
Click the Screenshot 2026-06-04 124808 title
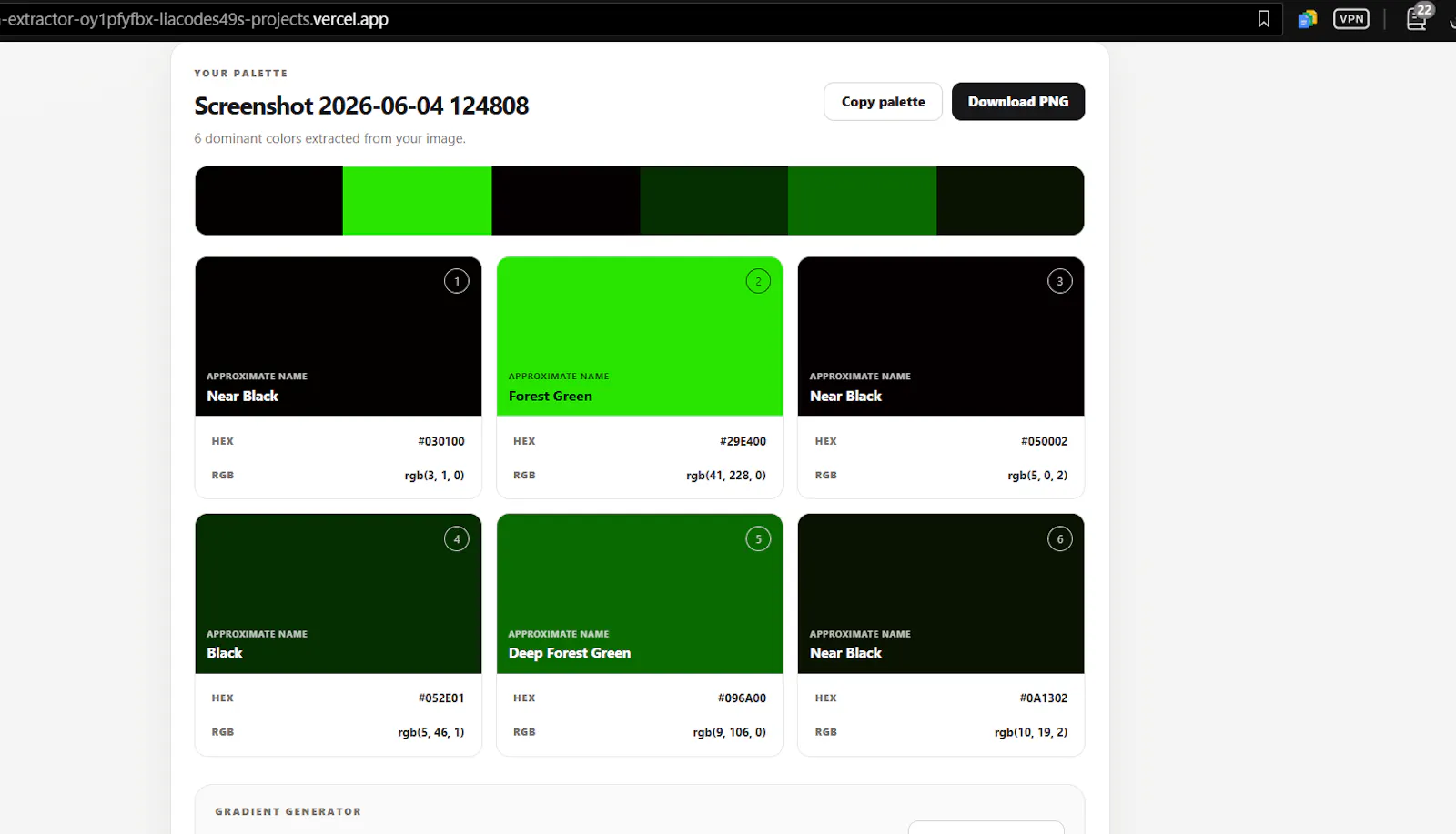coord(361,106)
